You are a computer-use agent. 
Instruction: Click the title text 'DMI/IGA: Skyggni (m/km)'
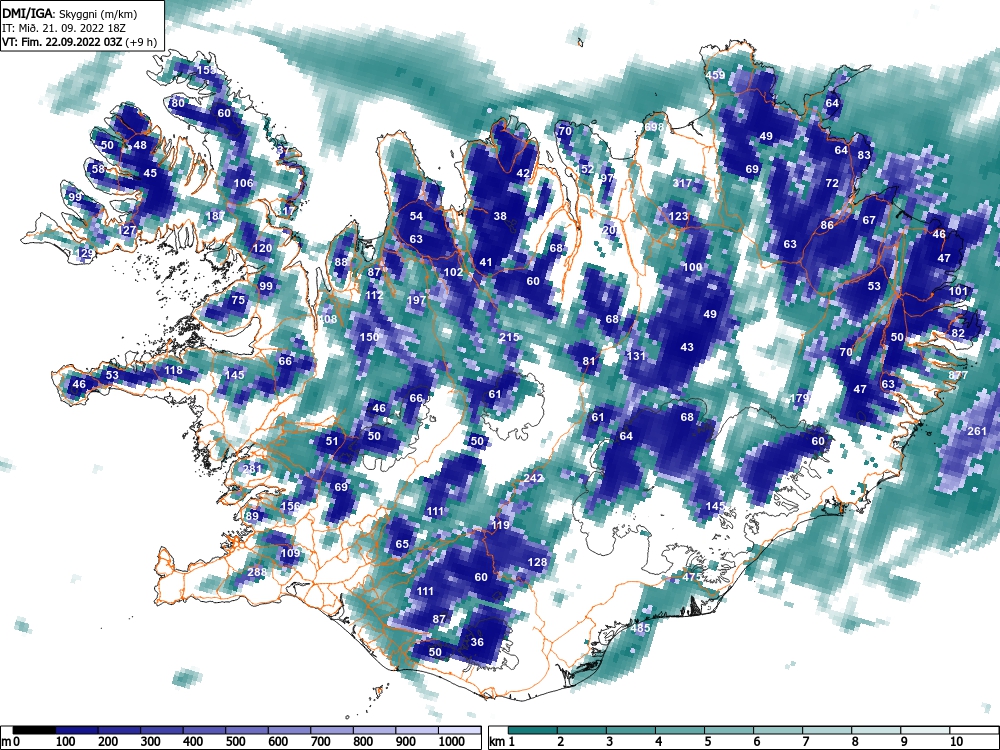70,14
